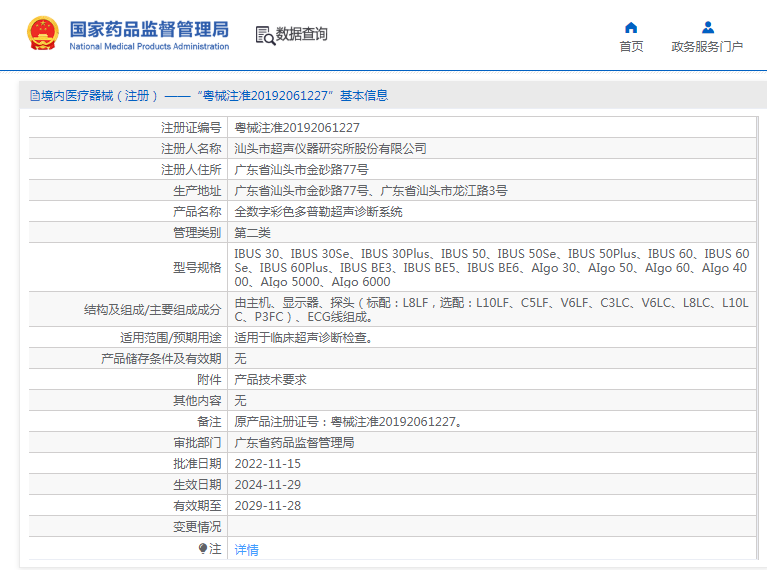
Task: Click the 全数字彩色多普勒超声诊断系统 product name
Action: pyautogui.click(x=318, y=212)
